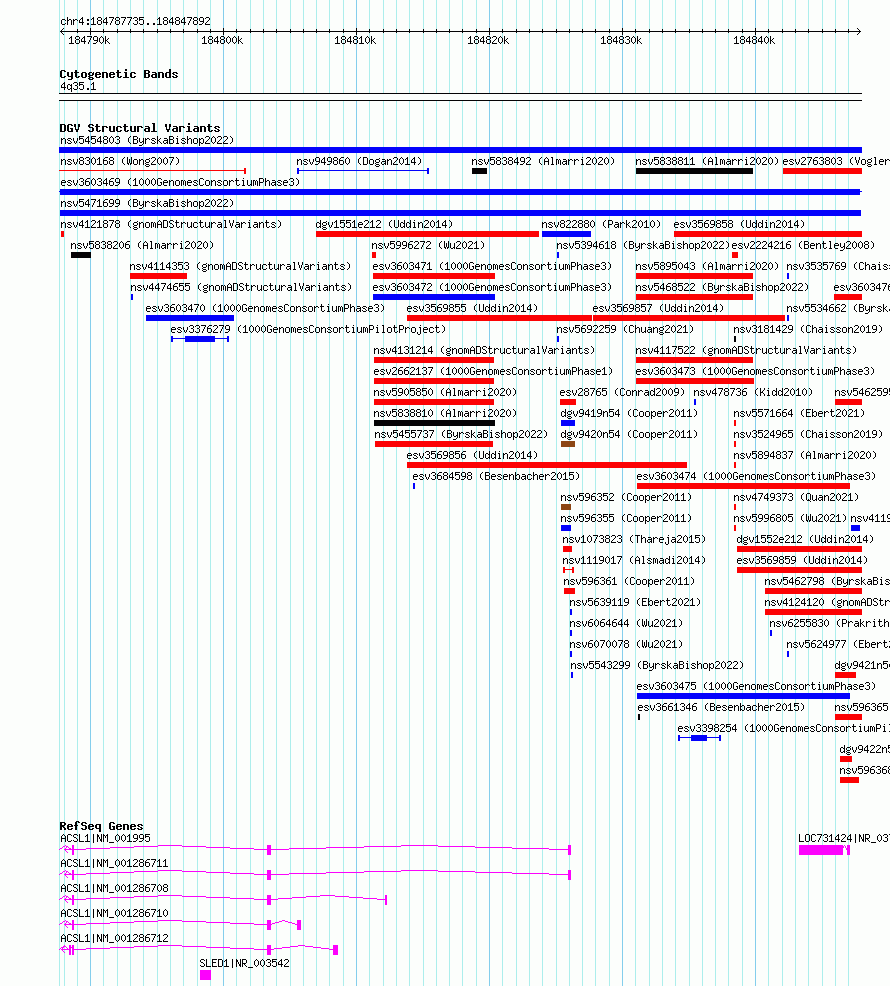This screenshot has height=986, width=890.
Task: Click the esv3398254 blue variant glyph
Action: point(699,738)
